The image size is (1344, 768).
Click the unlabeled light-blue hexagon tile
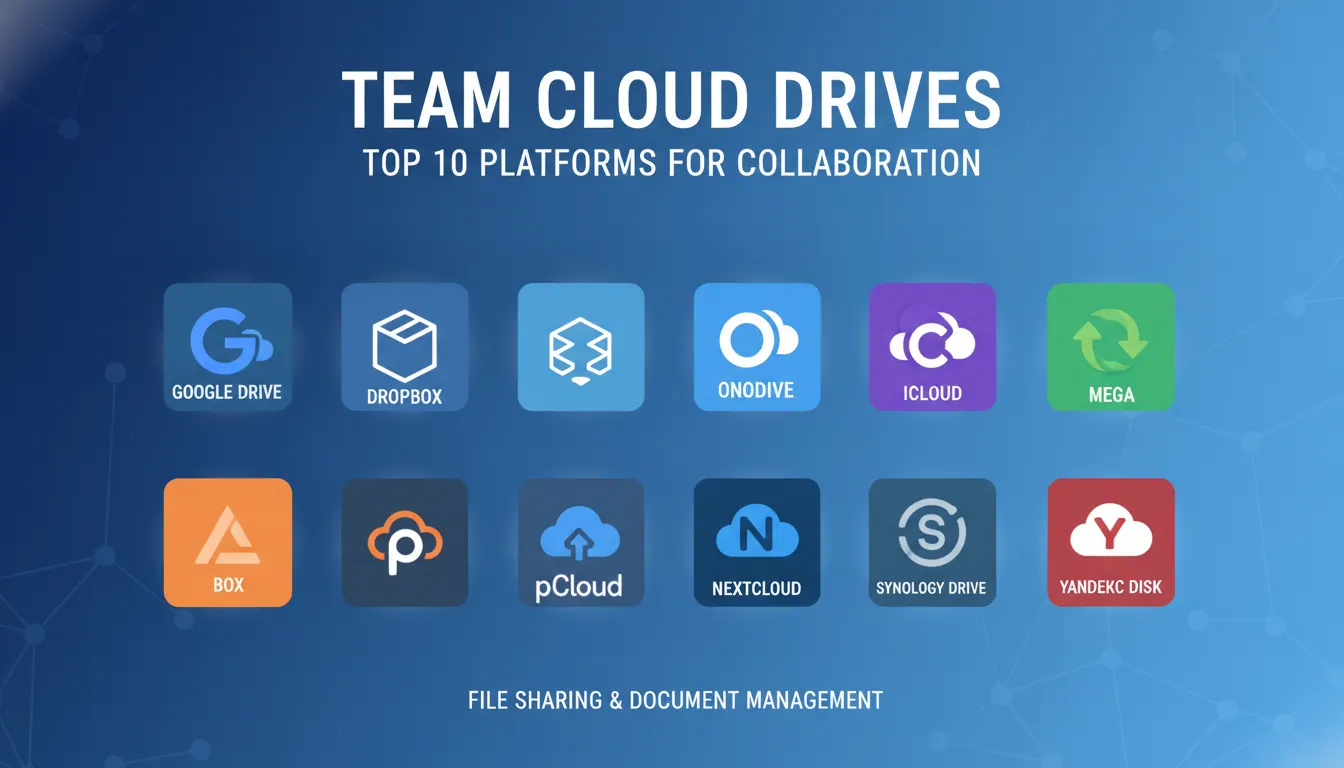point(581,347)
